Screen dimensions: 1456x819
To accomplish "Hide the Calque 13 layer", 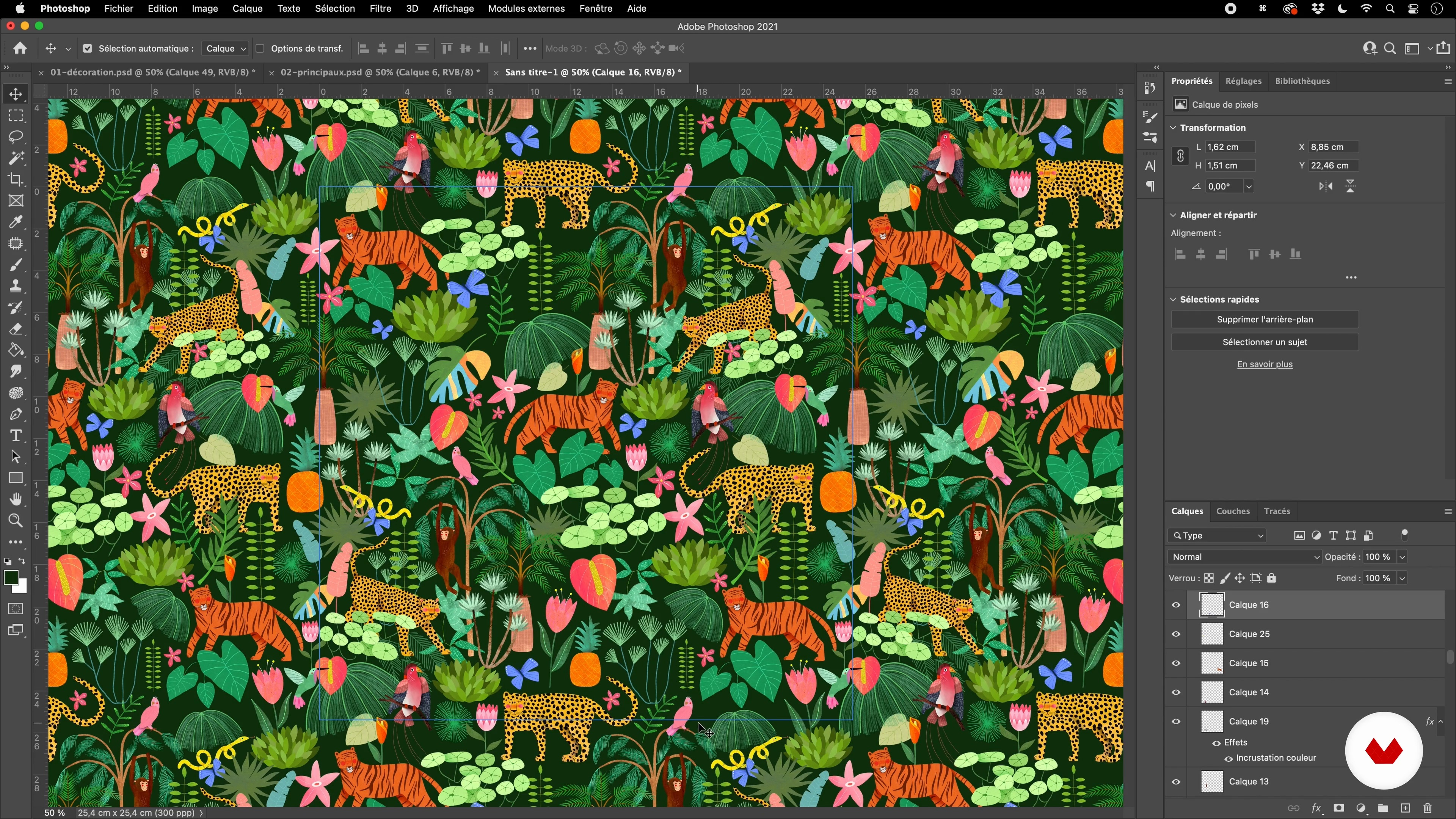I will click(1176, 782).
